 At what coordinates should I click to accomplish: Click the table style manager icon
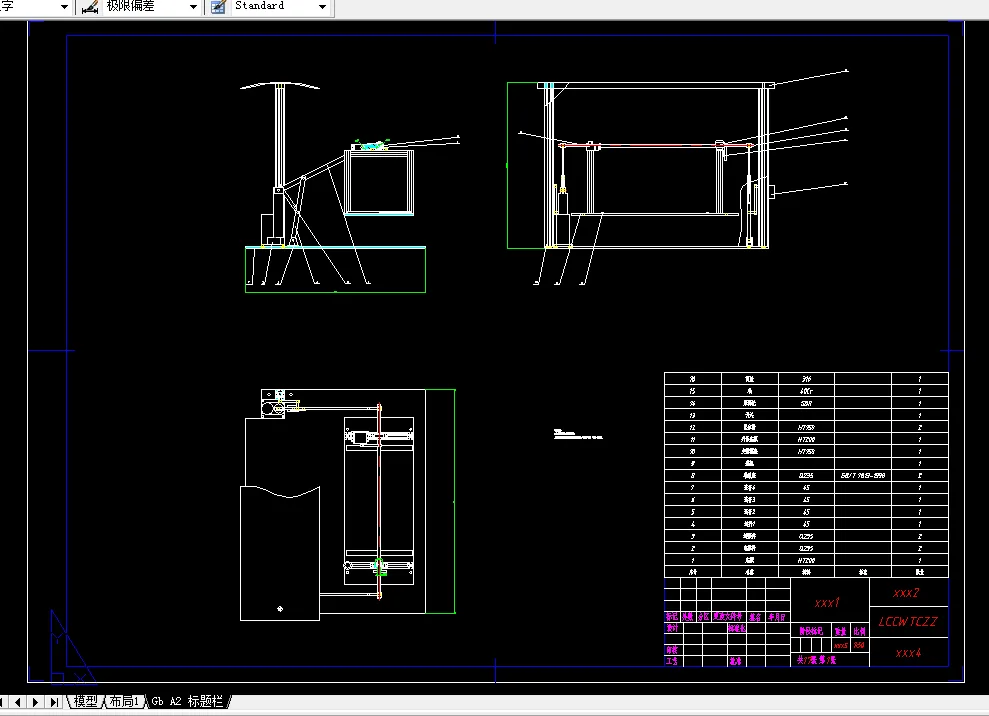(x=218, y=7)
